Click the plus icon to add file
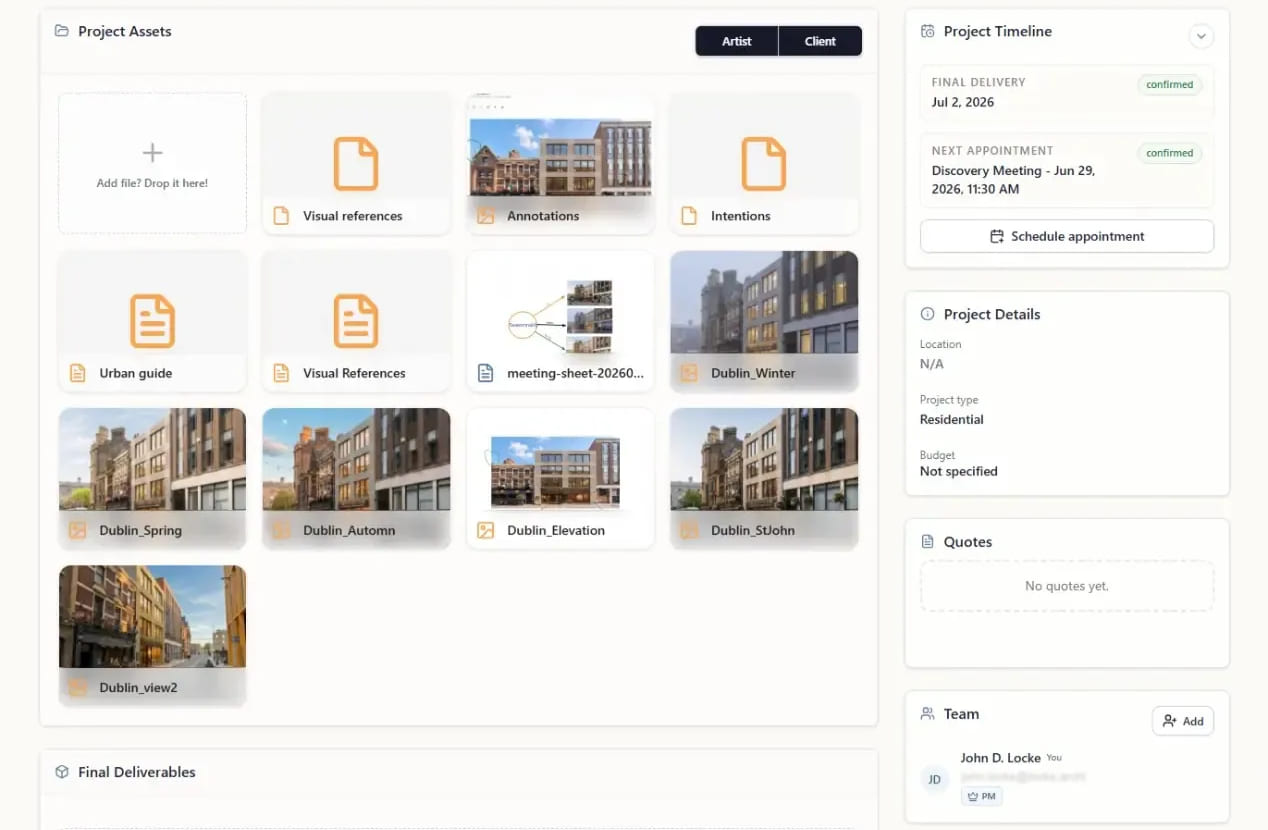This screenshot has width=1268, height=830. pyautogui.click(x=152, y=153)
